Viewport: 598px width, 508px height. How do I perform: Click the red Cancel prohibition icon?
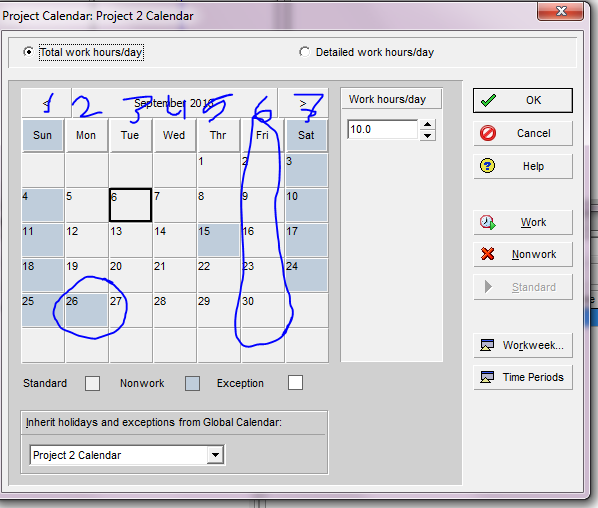point(488,133)
